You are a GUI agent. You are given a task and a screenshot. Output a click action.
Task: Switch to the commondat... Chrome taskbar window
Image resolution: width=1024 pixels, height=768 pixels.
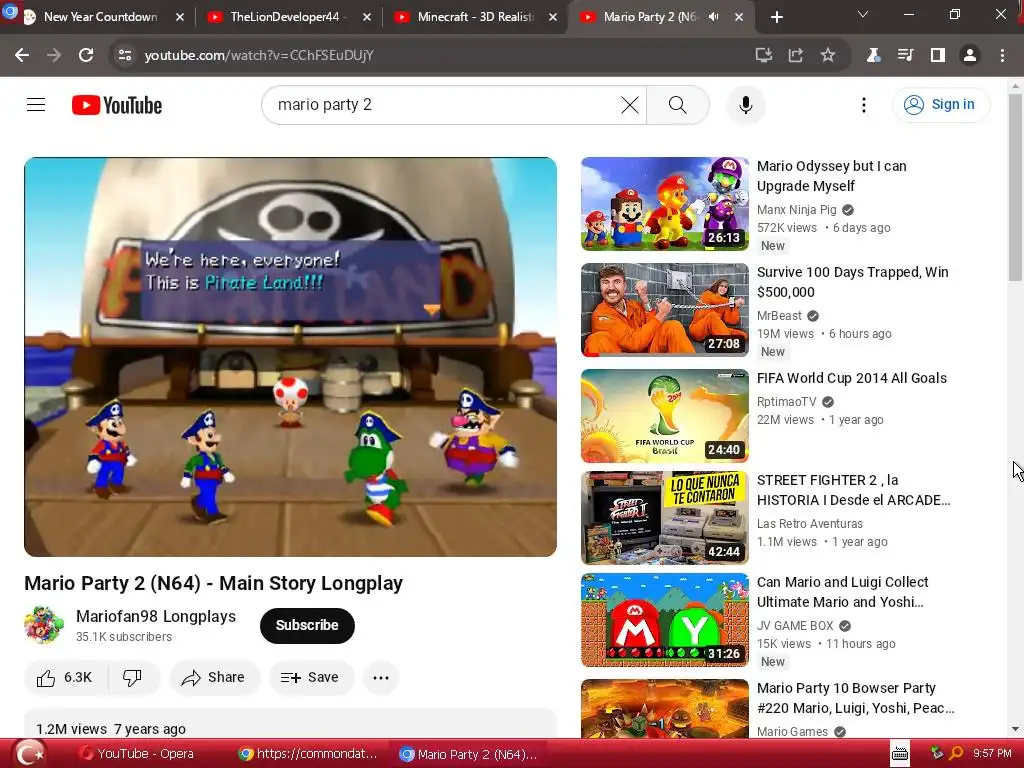pos(308,754)
